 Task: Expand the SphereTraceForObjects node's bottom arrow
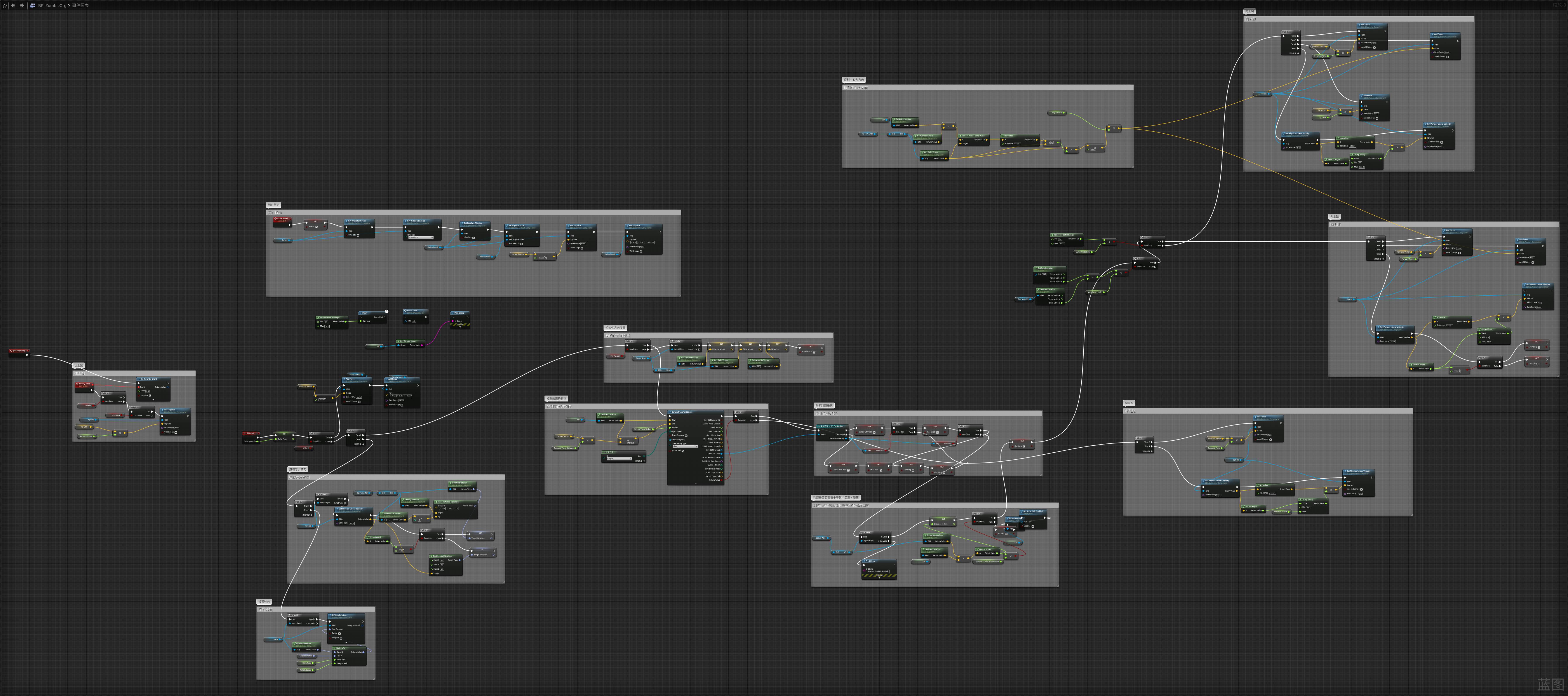point(696,483)
